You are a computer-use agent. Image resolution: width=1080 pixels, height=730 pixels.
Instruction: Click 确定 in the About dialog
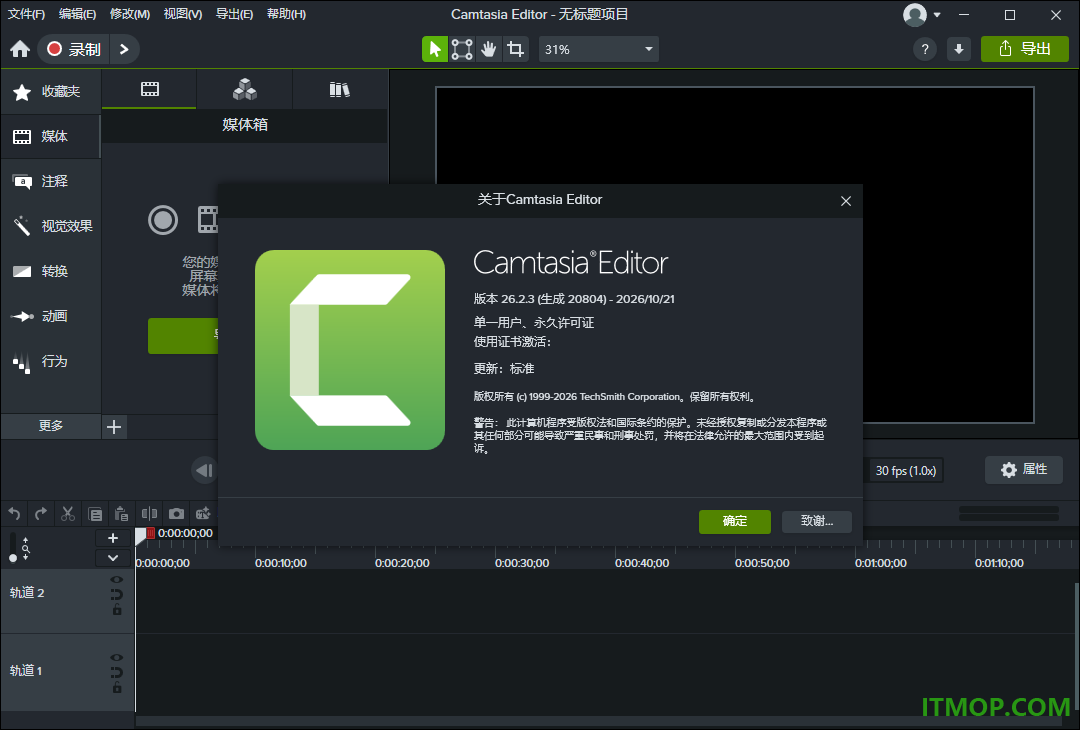coord(734,521)
